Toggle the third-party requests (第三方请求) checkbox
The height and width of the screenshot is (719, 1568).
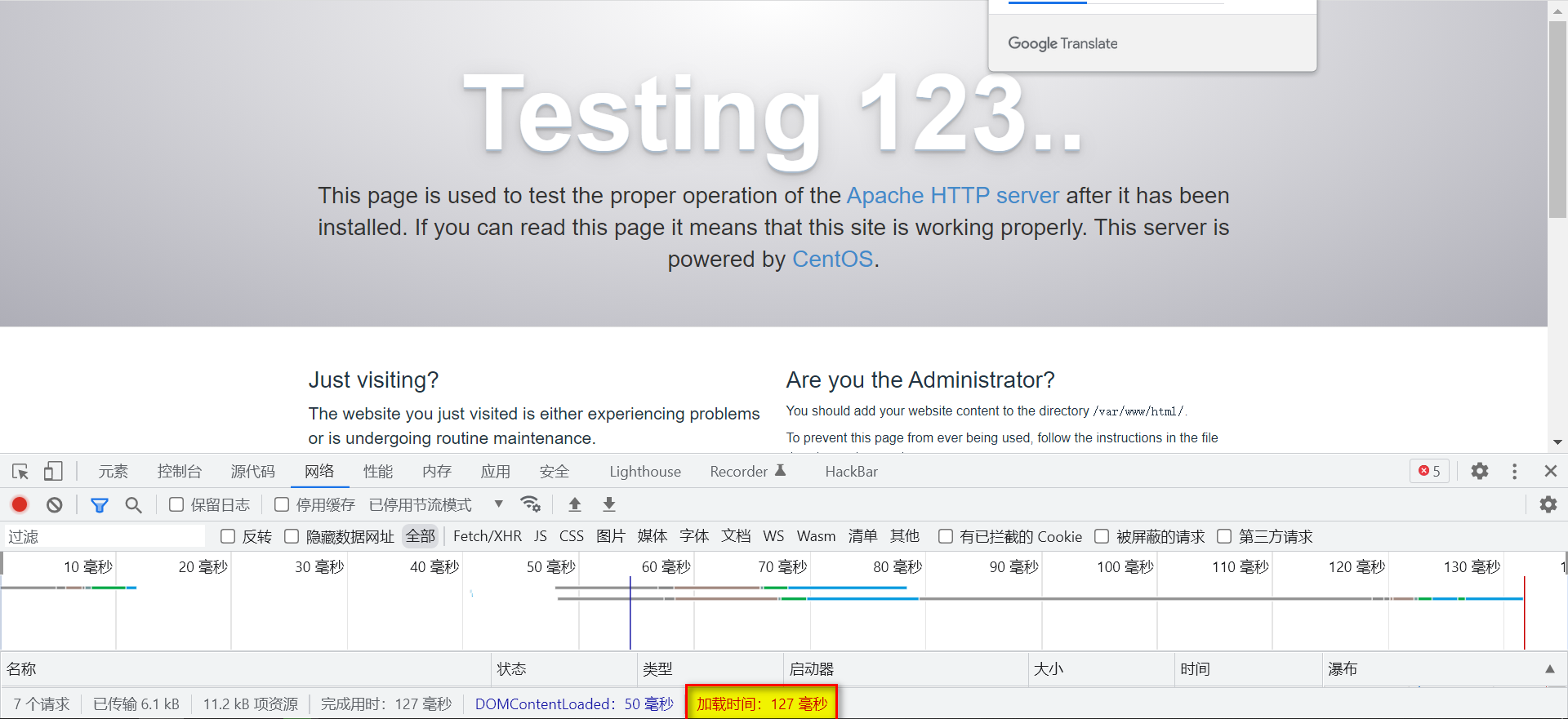1224,536
